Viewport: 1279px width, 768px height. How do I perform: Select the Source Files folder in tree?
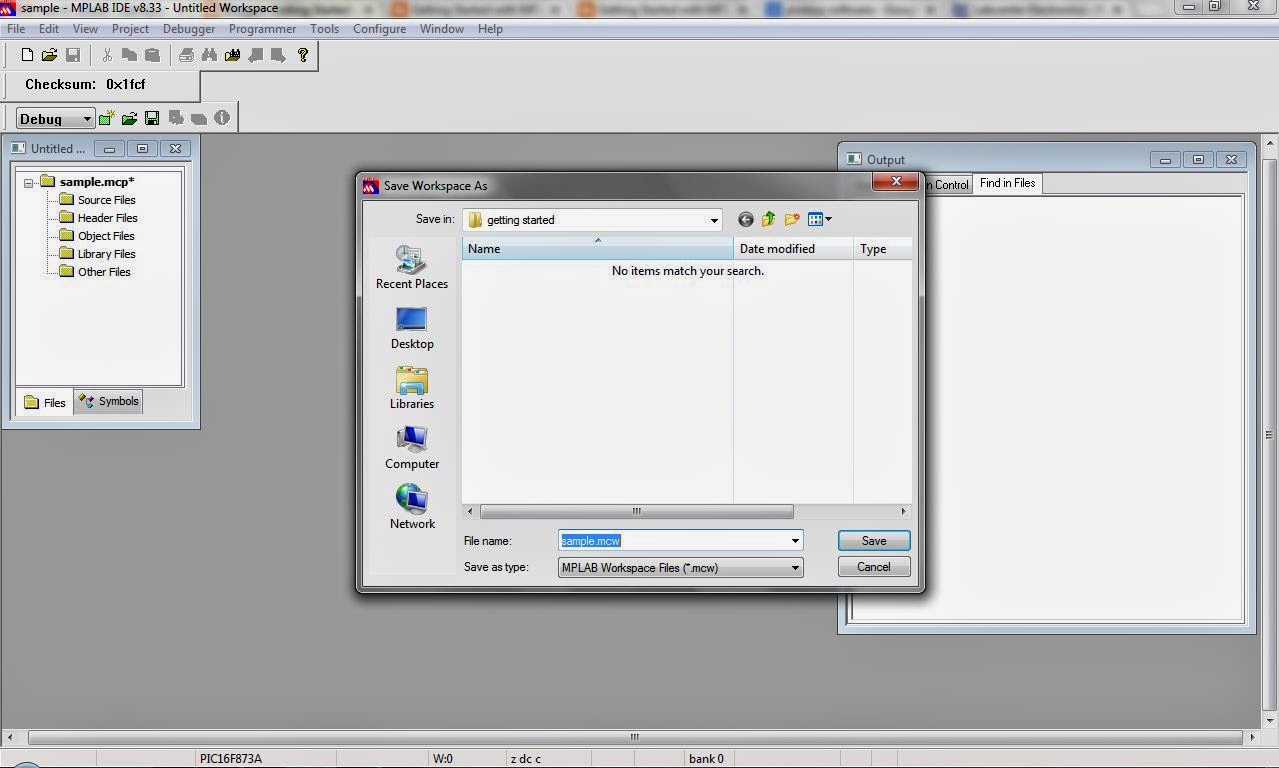(98, 200)
